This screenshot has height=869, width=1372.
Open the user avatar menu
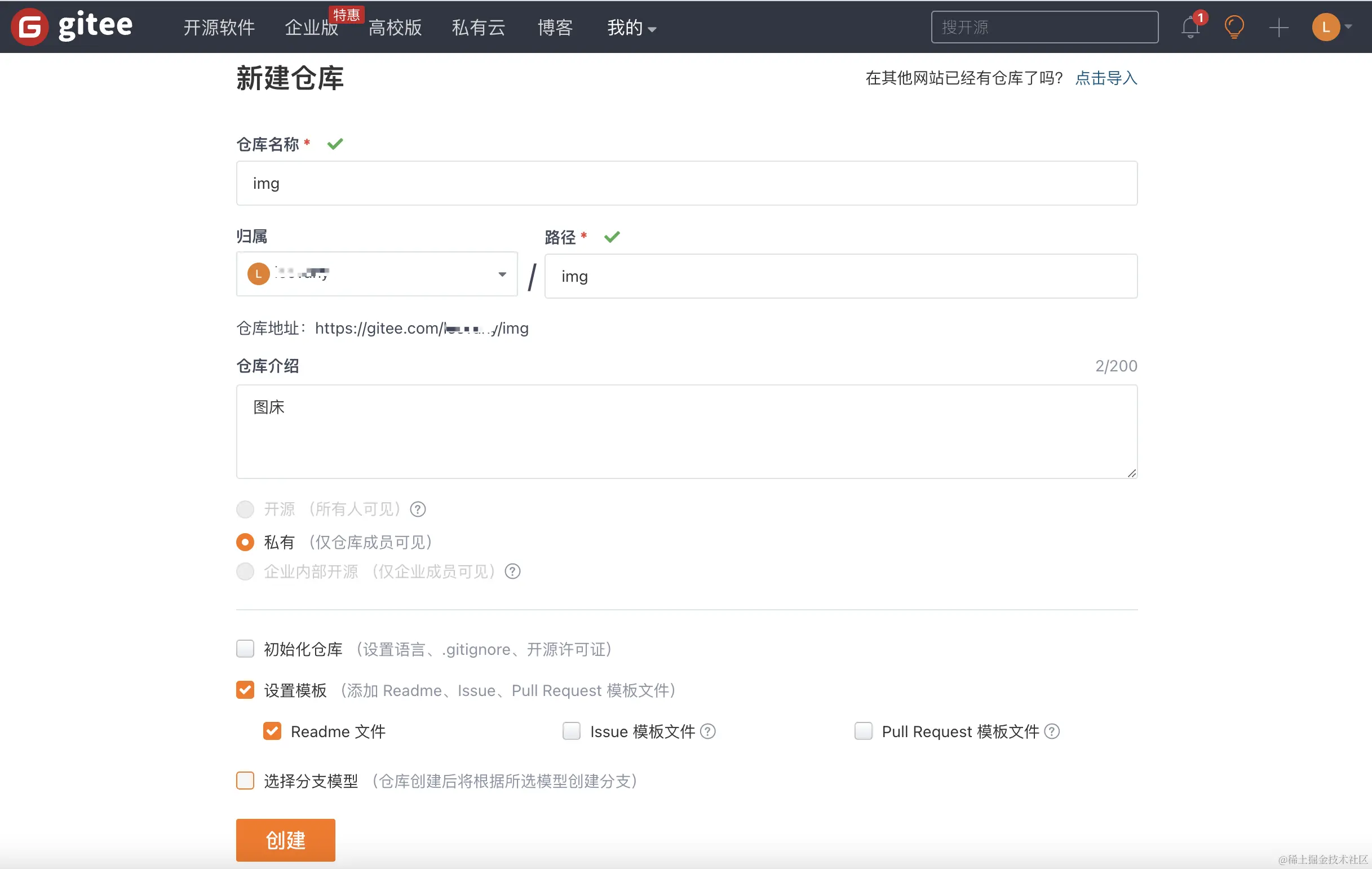click(1327, 26)
